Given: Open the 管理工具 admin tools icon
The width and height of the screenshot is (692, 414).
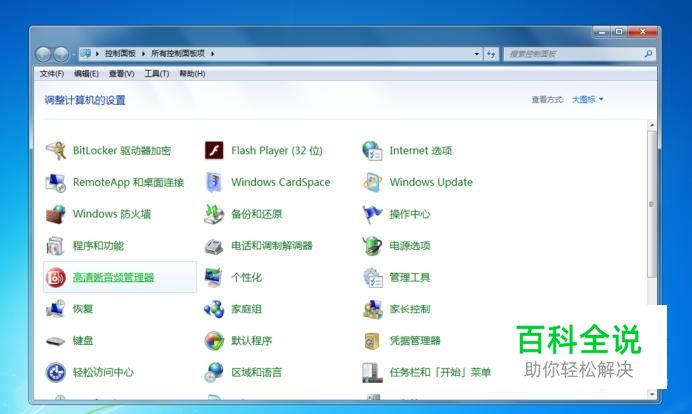Looking at the screenshot, I should point(372,278).
